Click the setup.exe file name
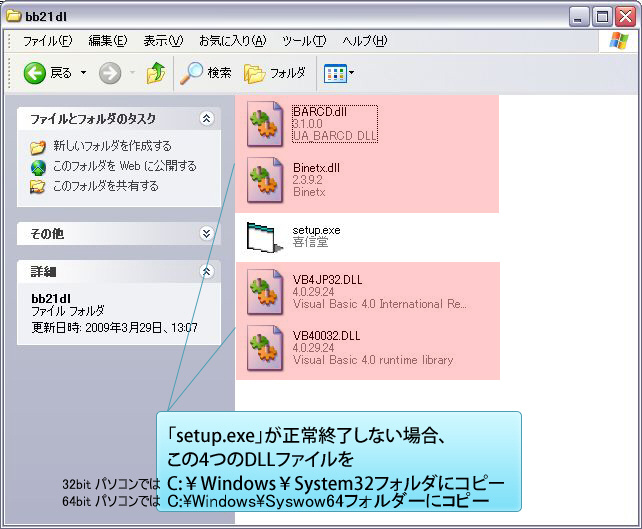Image resolution: width=642 pixels, height=529 pixels. click(x=316, y=231)
